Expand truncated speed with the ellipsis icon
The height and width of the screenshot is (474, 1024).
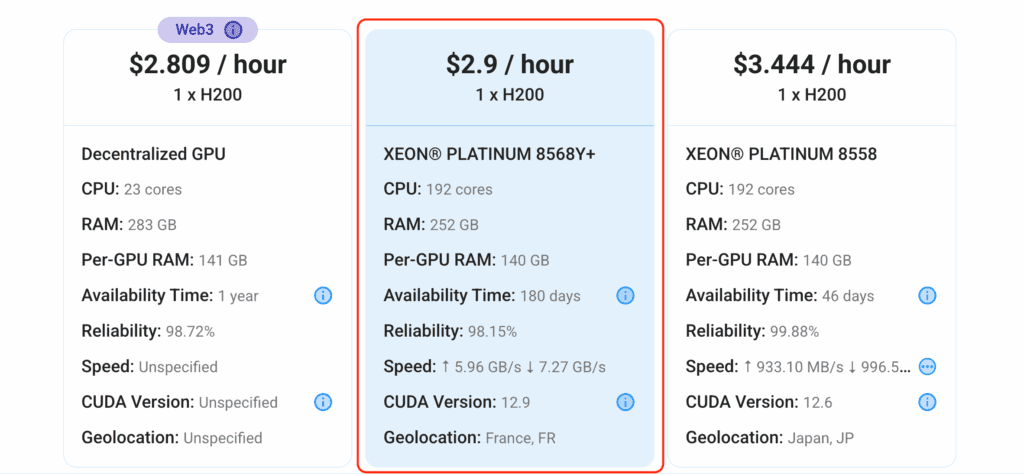coord(927,367)
